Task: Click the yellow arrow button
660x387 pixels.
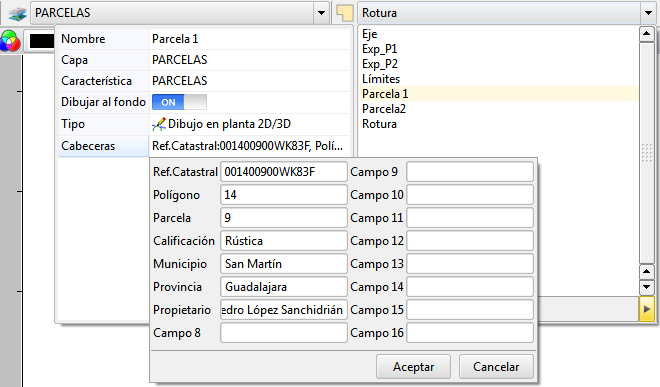Action: pyautogui.click(x=647, y=309)
